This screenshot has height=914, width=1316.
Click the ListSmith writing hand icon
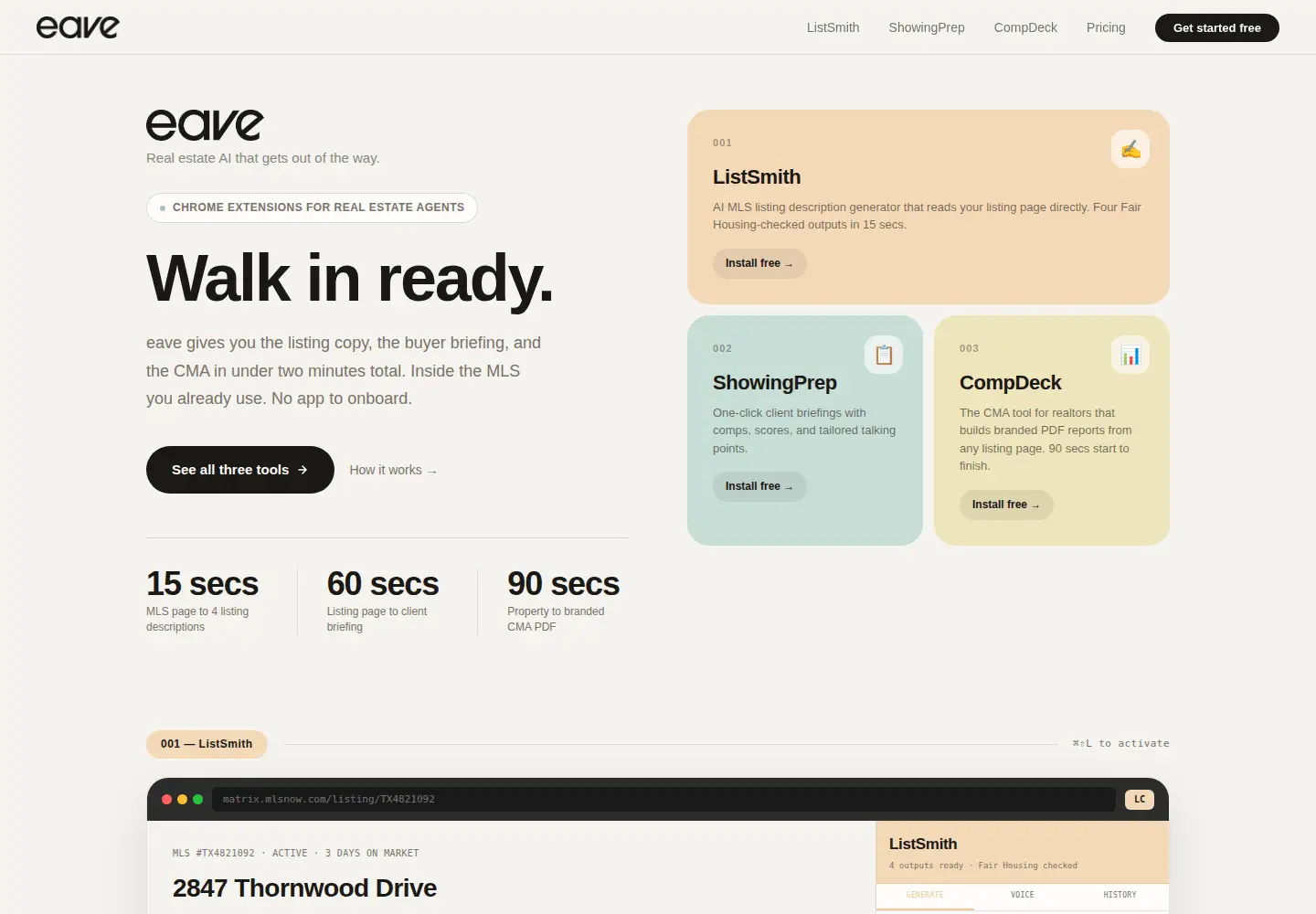click(1130, 149)
